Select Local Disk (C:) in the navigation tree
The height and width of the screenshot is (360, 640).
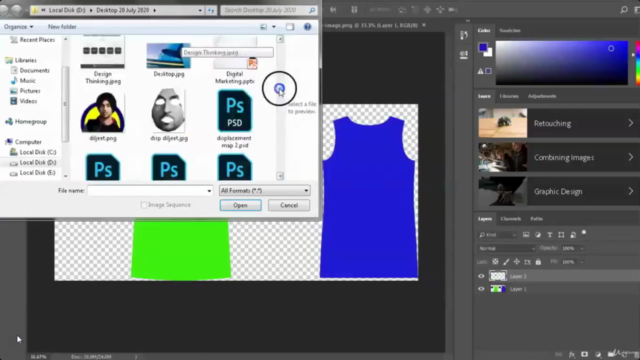pyautogui.click(x=33, y=152)
